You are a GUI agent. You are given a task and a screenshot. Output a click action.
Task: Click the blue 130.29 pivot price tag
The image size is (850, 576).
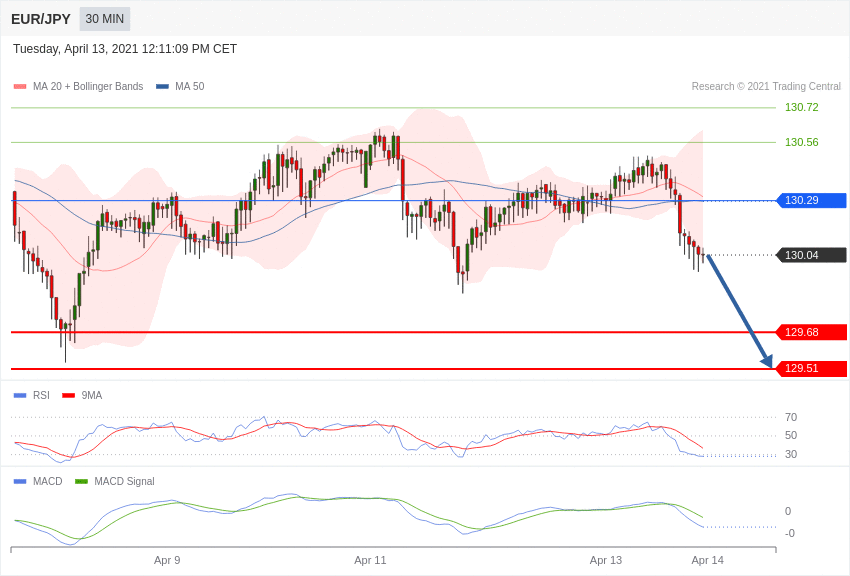(x=812, y=200)
